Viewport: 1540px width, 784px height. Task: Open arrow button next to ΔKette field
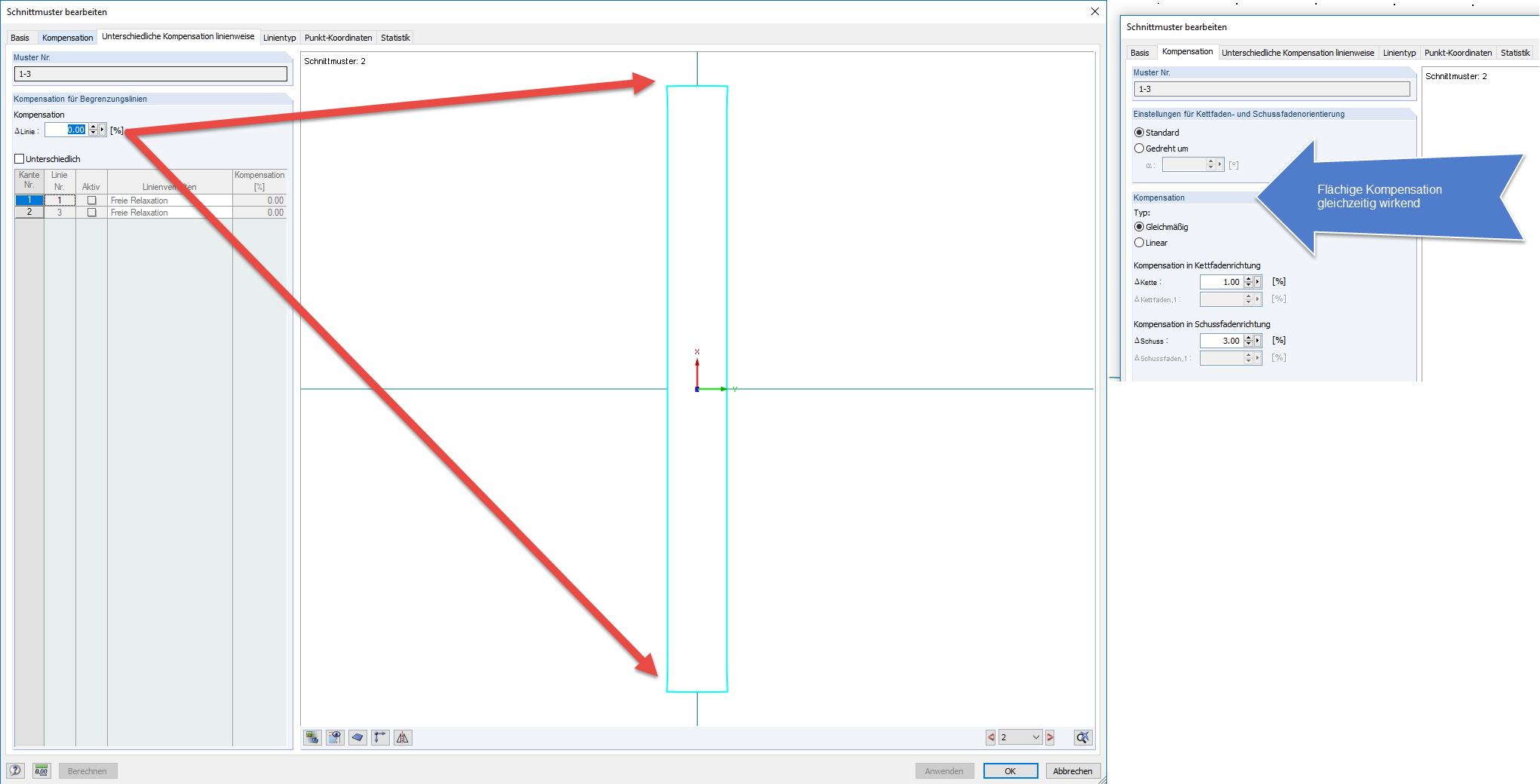click(x=1257, y=282)
